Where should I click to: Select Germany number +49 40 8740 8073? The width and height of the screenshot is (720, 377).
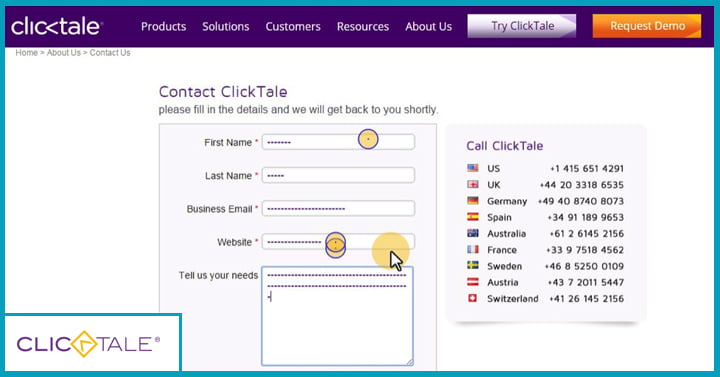pyautogui.click(x=580, y=201)
